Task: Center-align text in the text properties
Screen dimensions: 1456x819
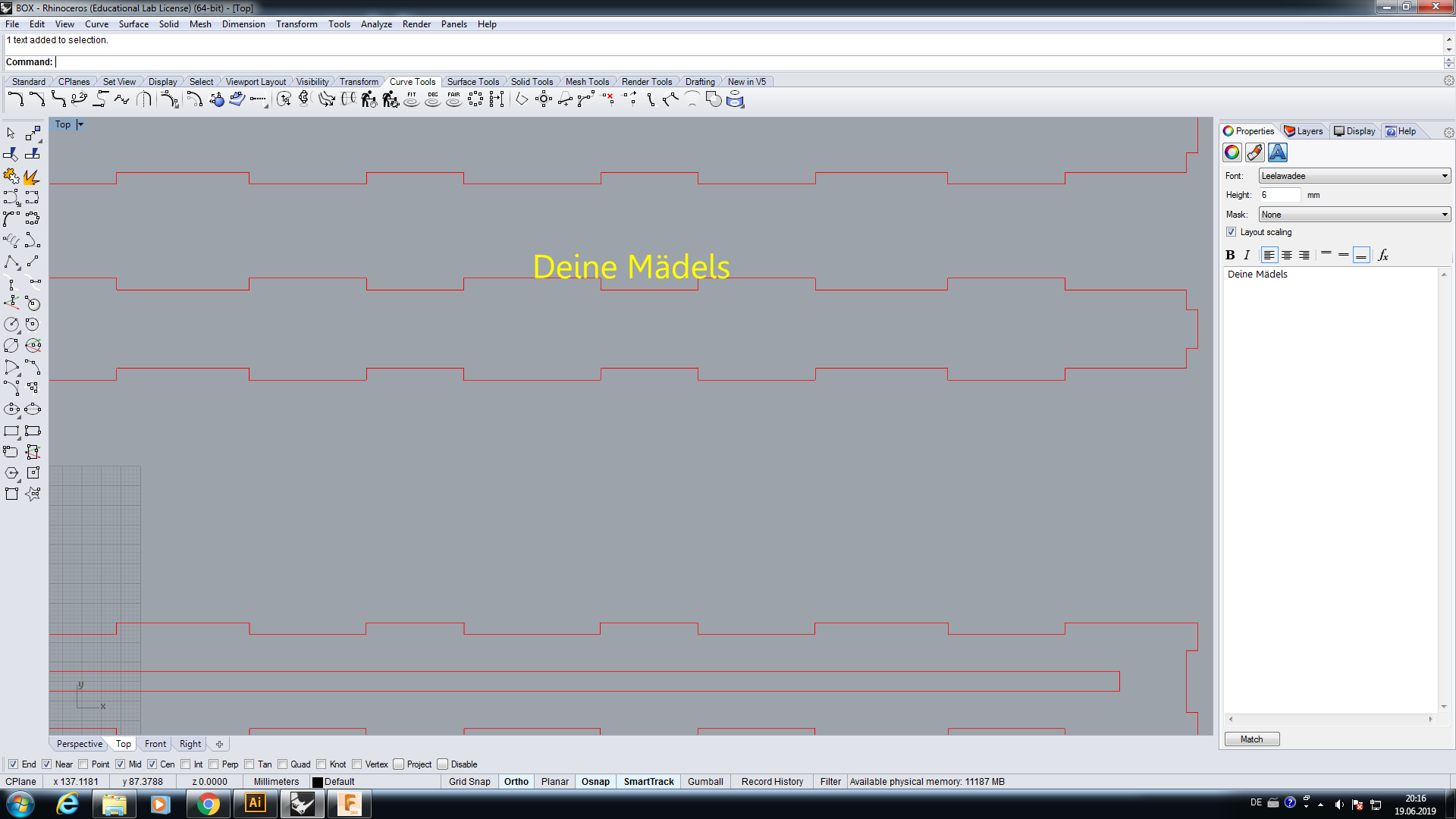Action: click(x=1287, y=256)
